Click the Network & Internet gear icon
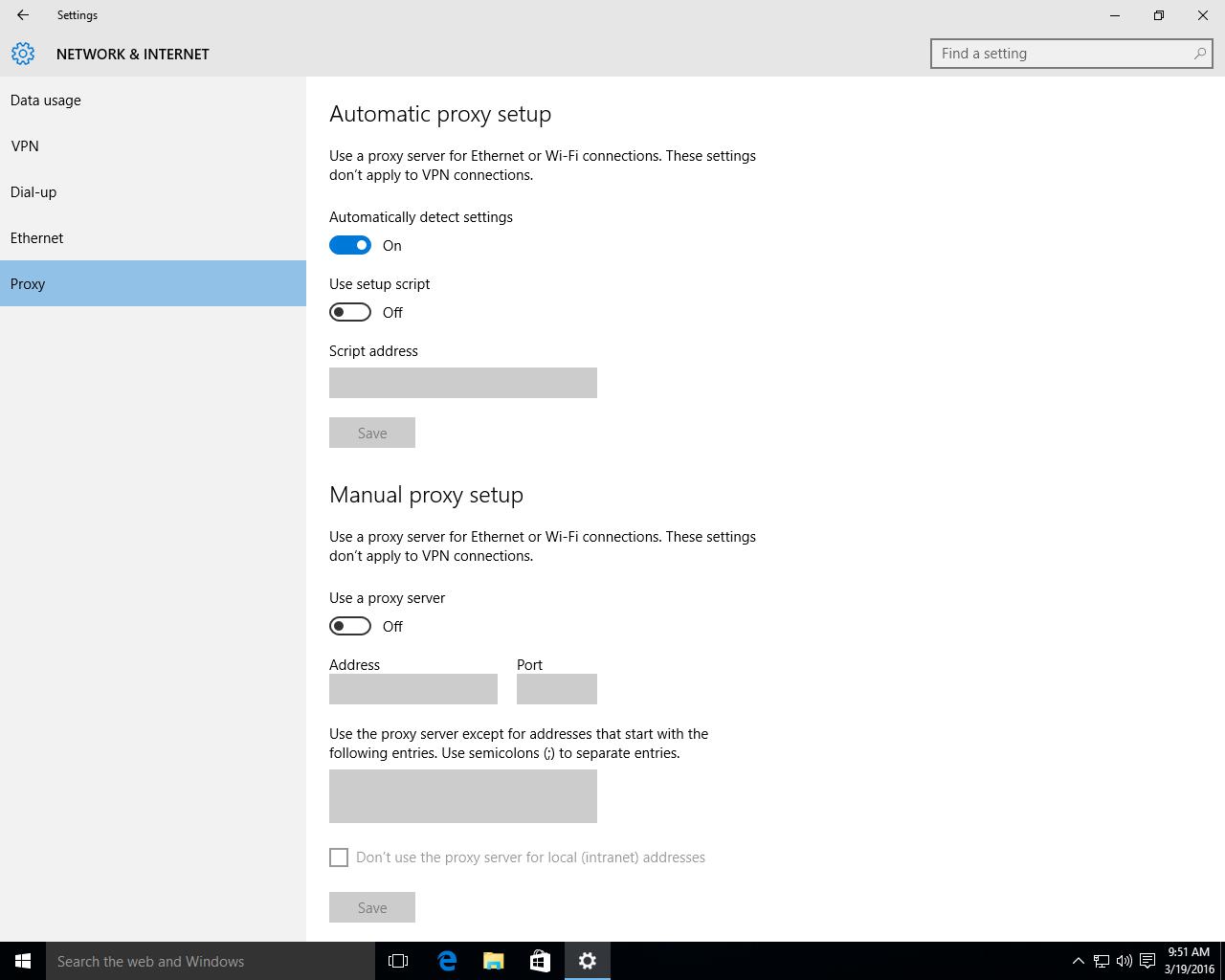The width and height of the screenshot is (1225, 980). coord(23,54)
